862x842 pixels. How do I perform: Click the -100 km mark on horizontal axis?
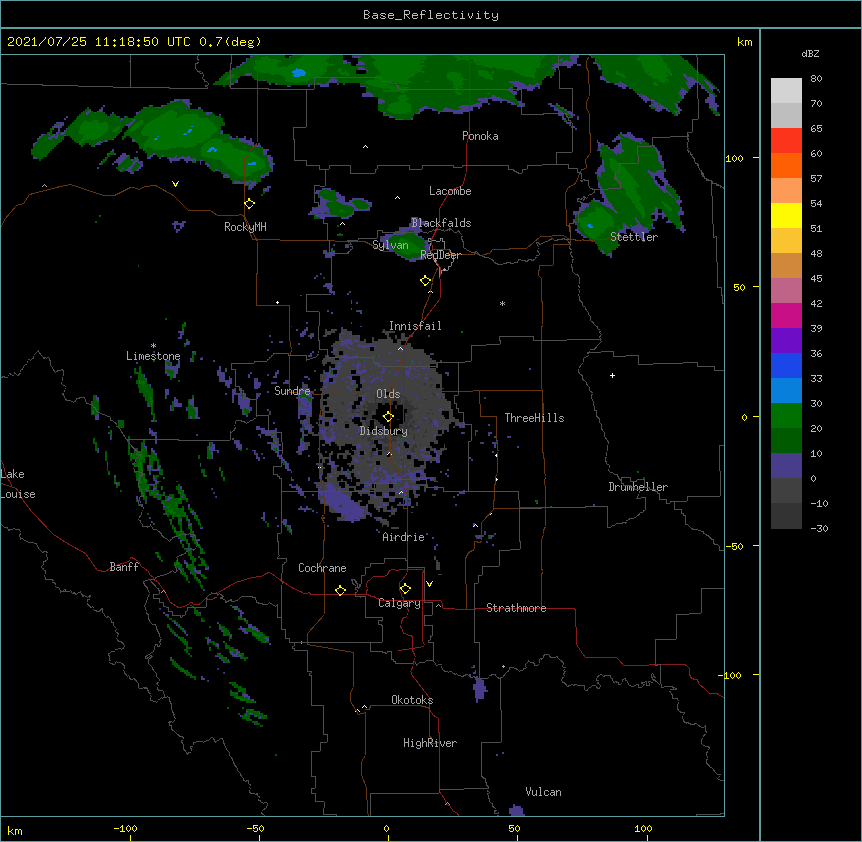coord(125,828)
